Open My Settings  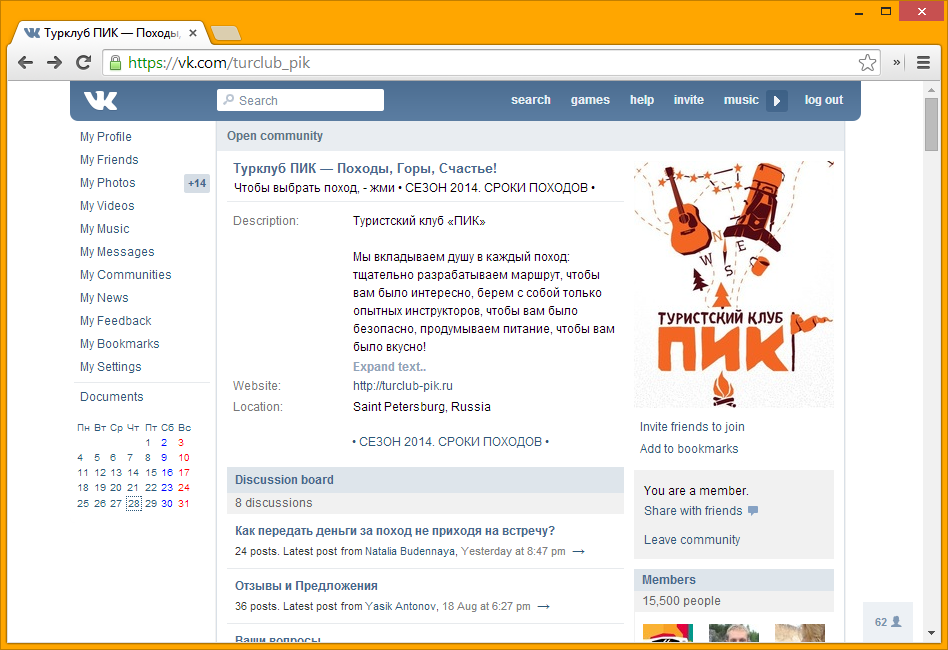pyautogui.click(x=111, y=366)
